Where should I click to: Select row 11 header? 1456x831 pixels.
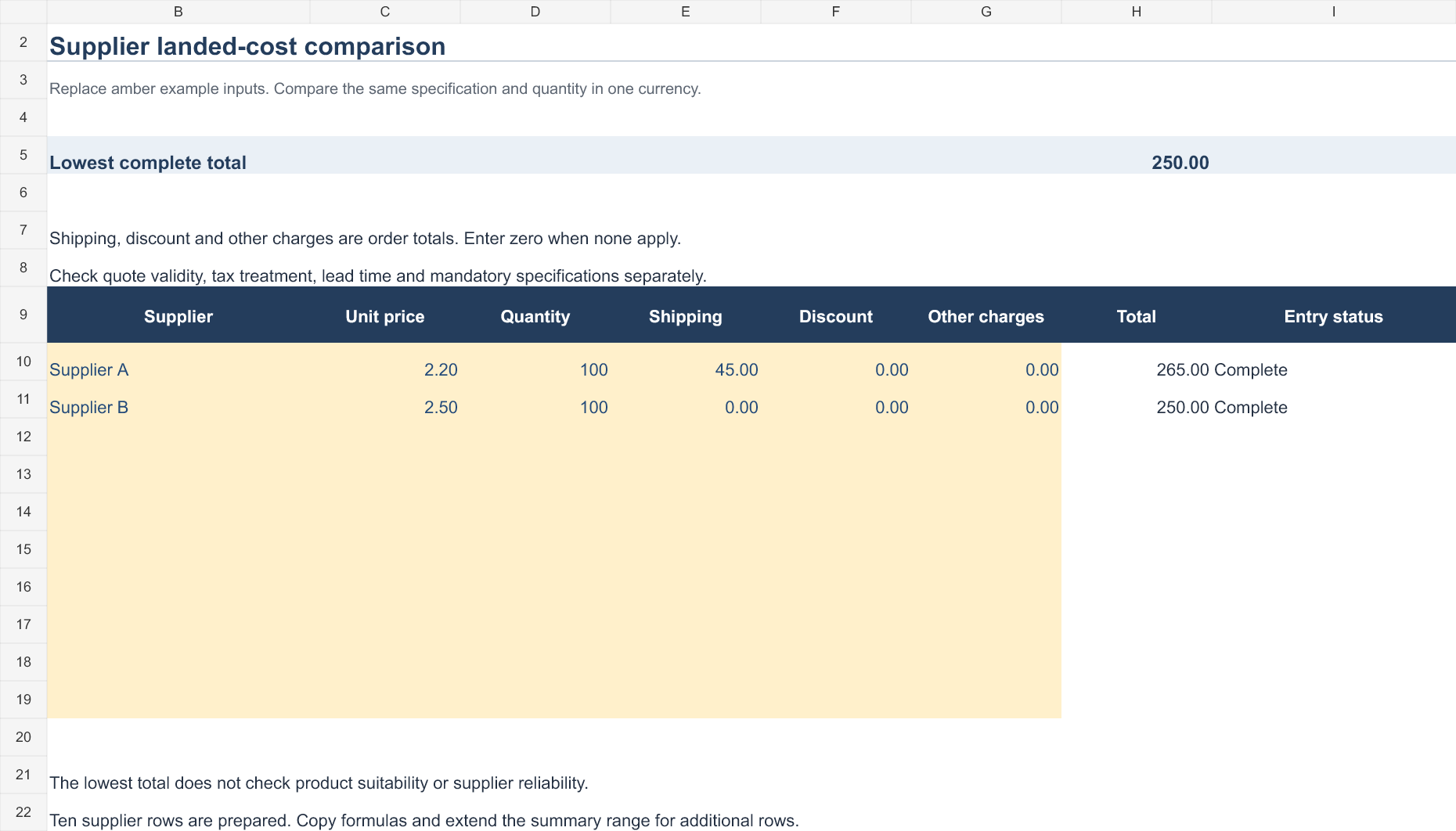click(23, 399)
